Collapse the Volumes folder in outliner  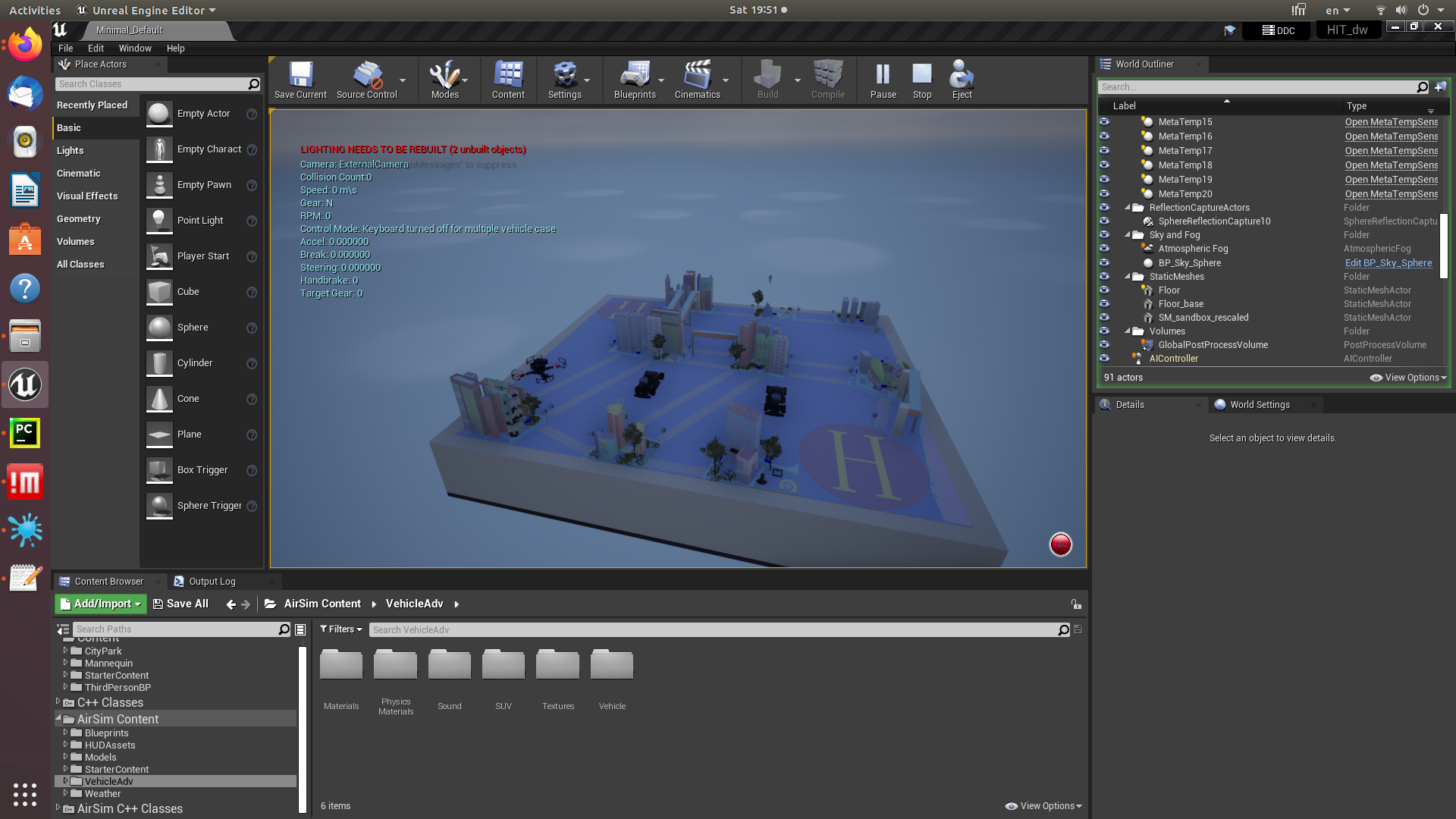pyautogui.click(x=1128, y=331)
